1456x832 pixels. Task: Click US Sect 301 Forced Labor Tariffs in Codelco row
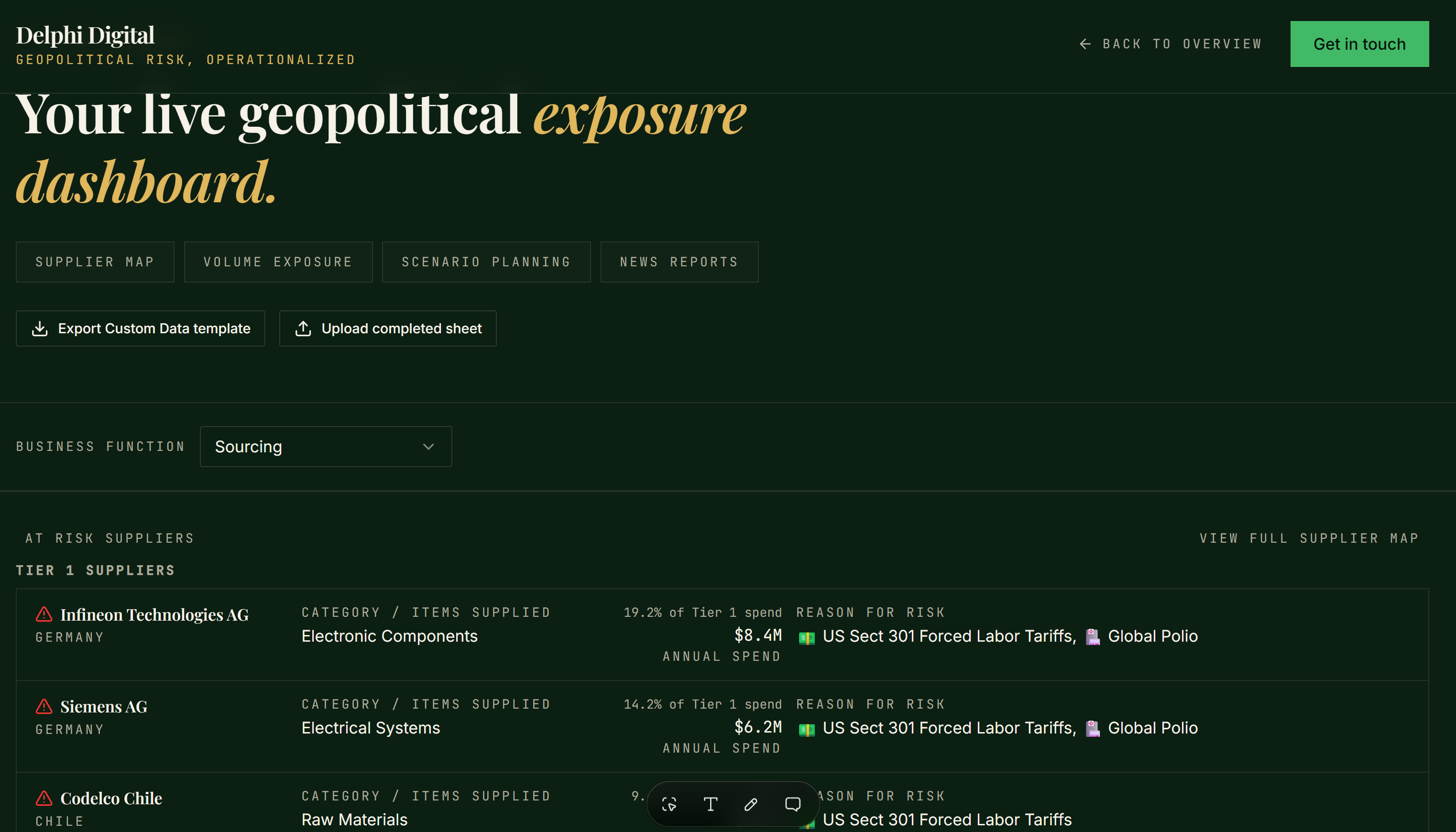point(947,820)
